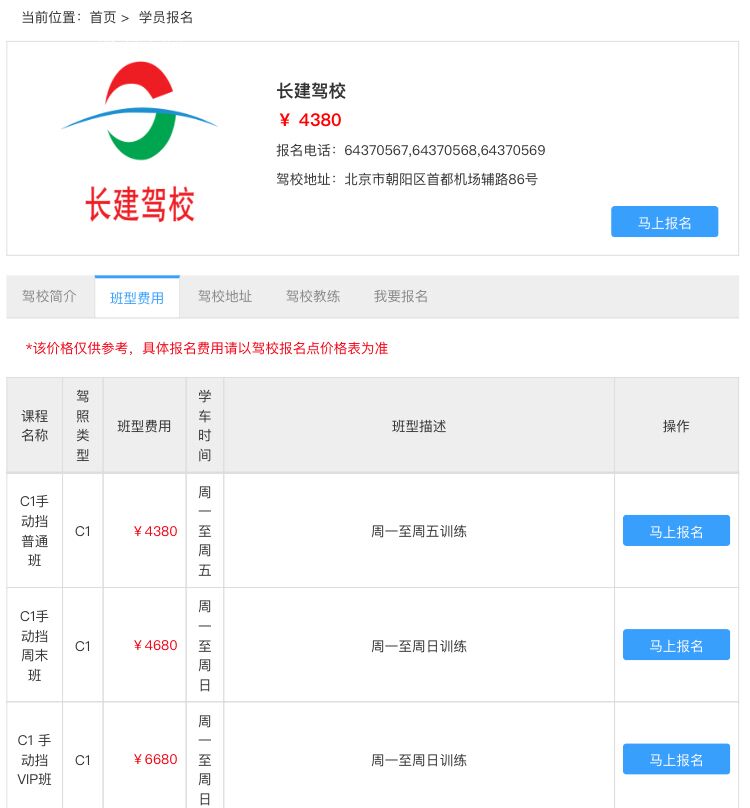Viewport: 750px width, 808px height.
Task: Click 马上报名 for the C1手动挡周末班 row
Action: pos(676,645)
